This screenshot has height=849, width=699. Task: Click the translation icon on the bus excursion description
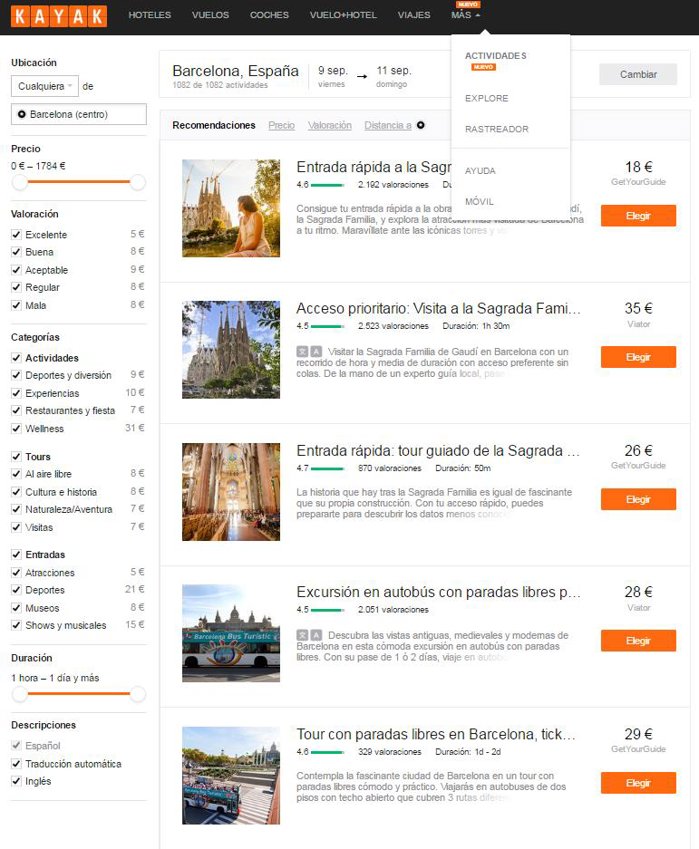click(x=309, y=635)
